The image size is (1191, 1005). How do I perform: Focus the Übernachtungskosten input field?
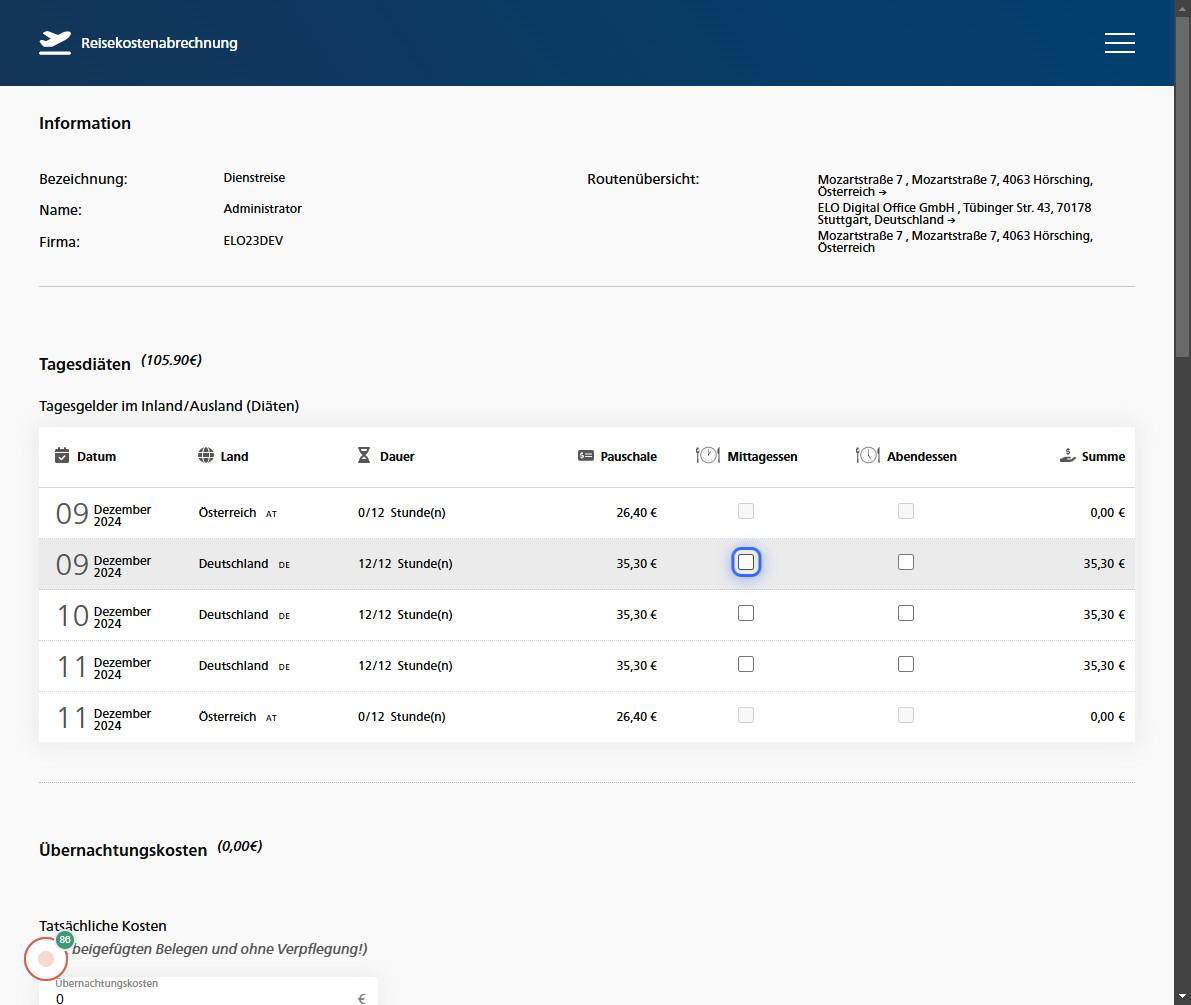200,997
